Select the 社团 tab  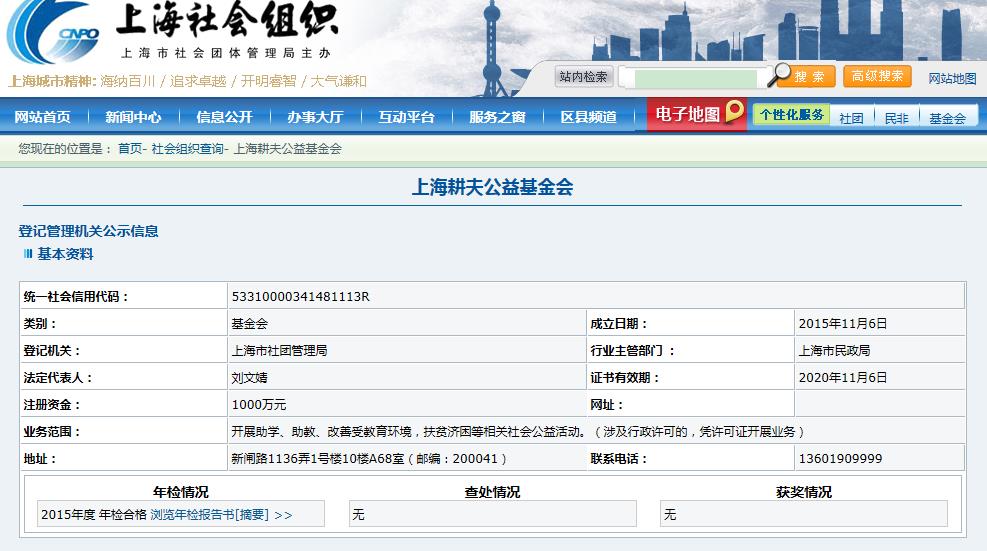(851, 118)
